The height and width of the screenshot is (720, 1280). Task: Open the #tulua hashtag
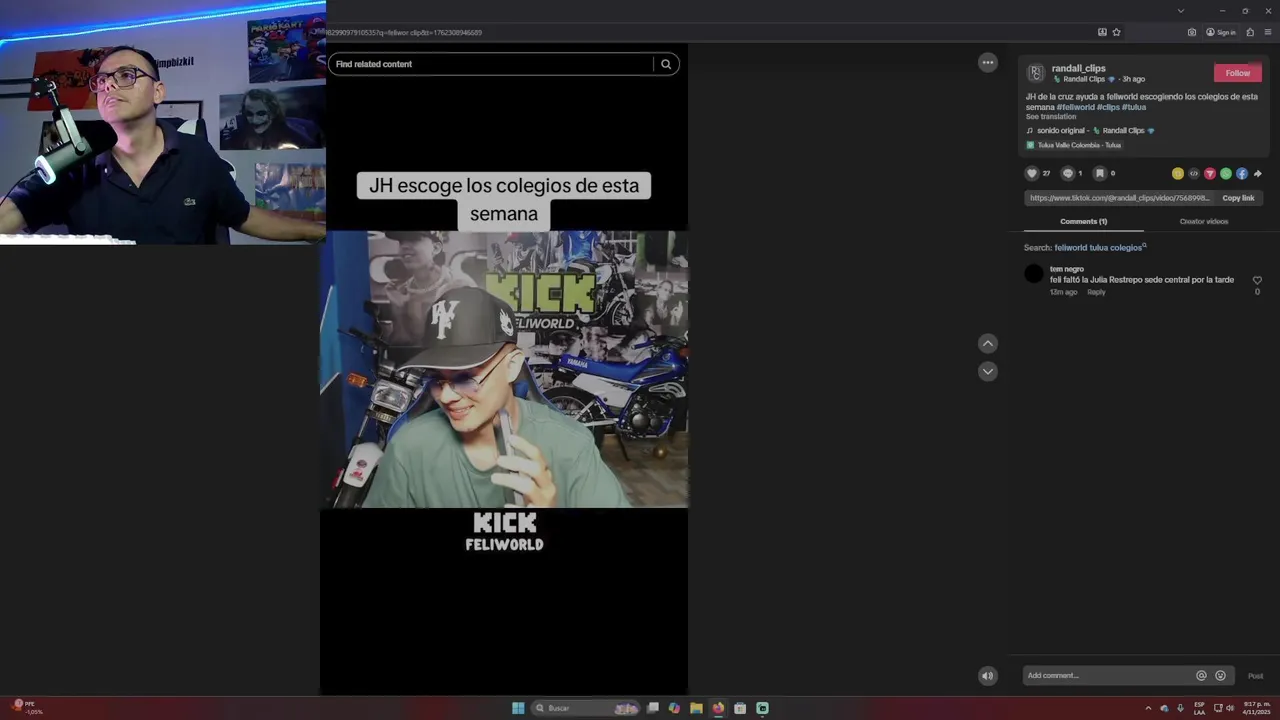coord(1134,107)
